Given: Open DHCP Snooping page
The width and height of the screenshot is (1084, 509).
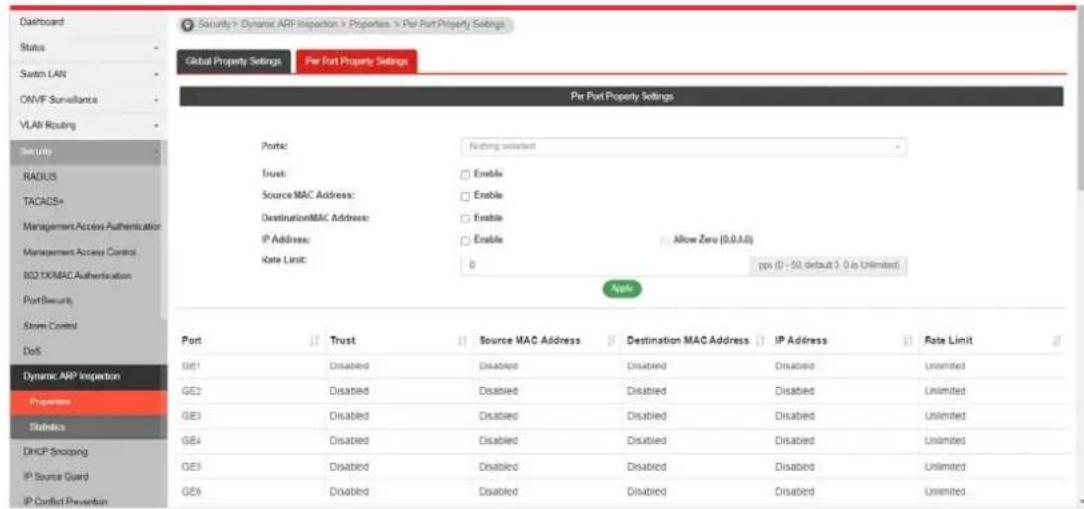Looking at the screenshot, I should click(55, 452).
